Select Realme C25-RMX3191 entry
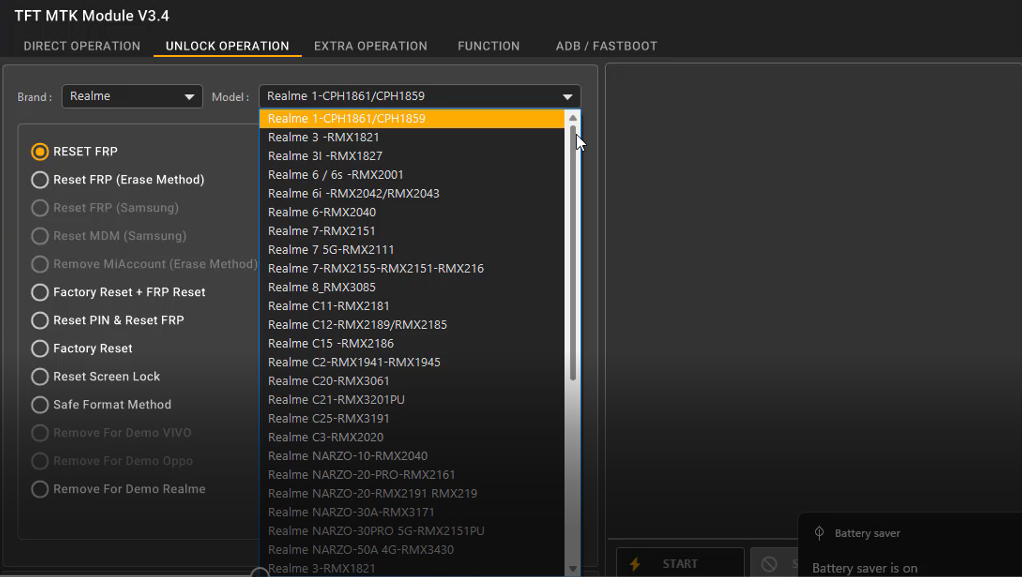 [412, 419]
